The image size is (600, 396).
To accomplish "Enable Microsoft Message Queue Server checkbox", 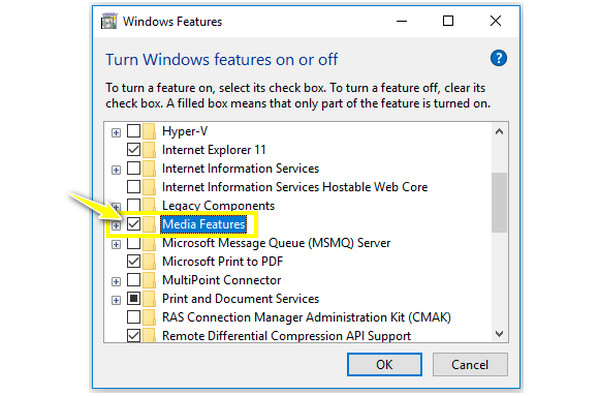I will point(134,243).
